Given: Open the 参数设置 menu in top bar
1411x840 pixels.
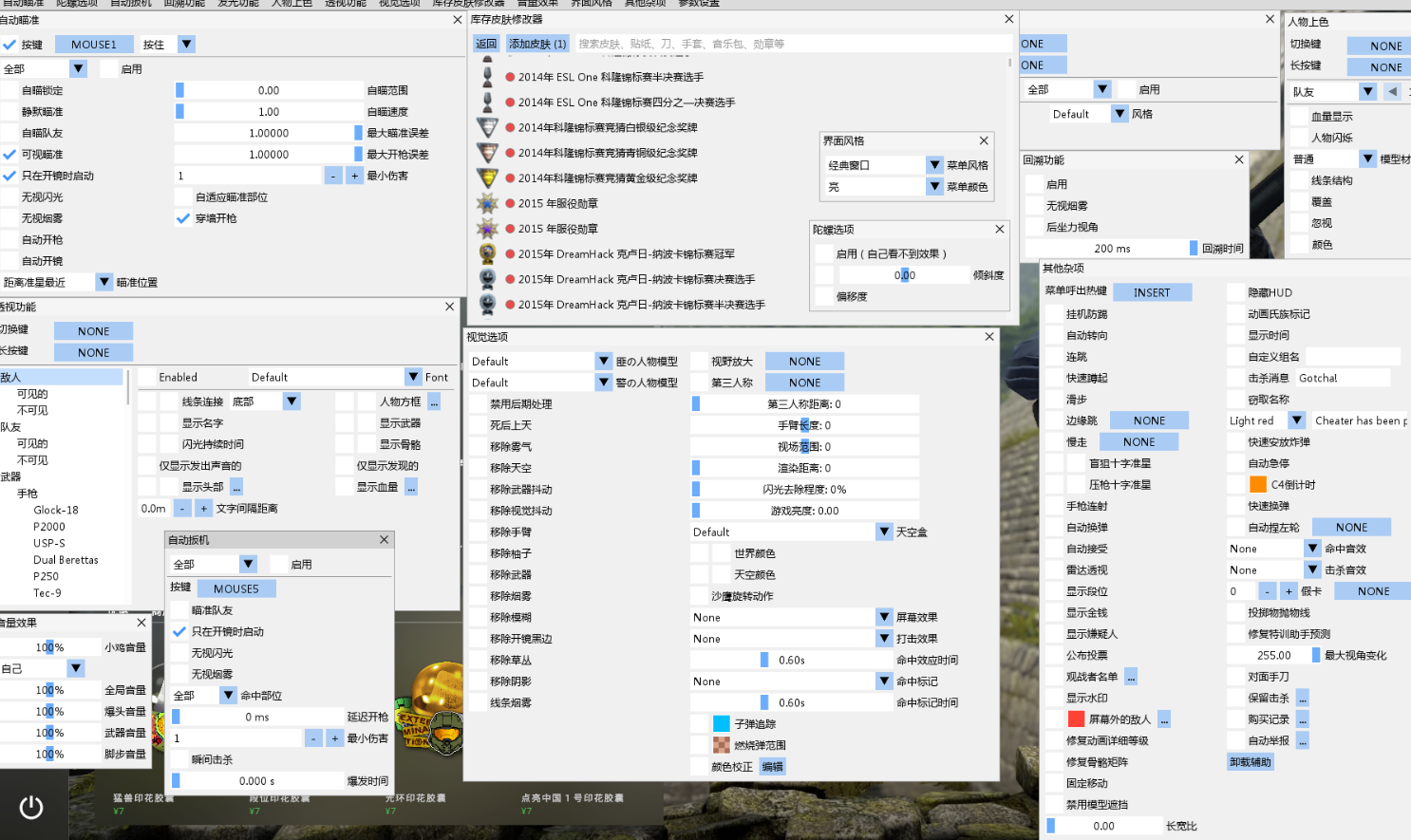Looking at the screenshot, I should (698, 3).
